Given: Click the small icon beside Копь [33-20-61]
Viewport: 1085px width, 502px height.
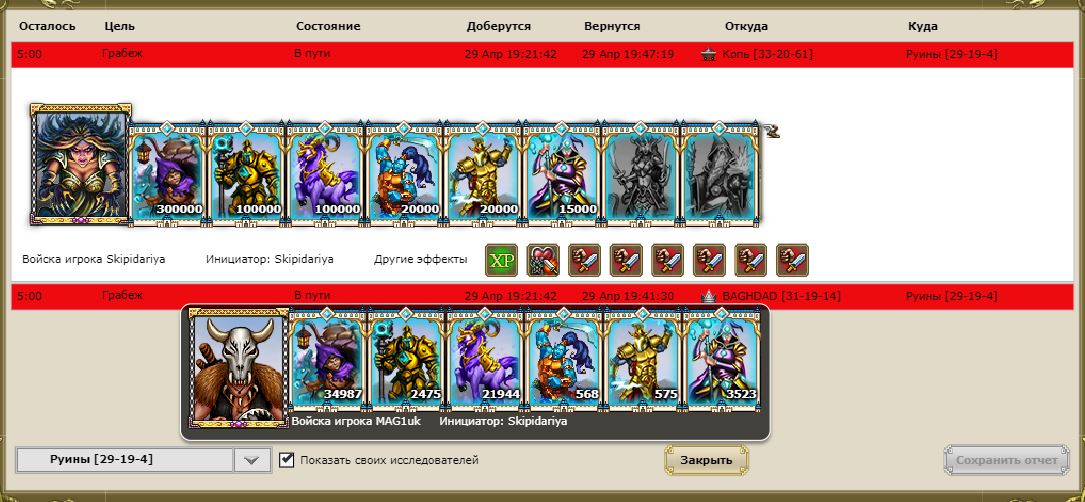Looking at the screenshot, I should pos(708,55).
